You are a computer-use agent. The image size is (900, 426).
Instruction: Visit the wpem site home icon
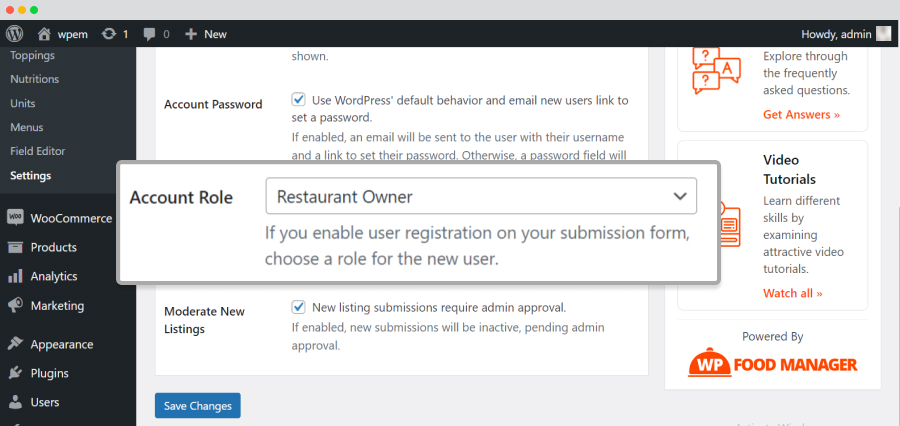pos(44,34)
